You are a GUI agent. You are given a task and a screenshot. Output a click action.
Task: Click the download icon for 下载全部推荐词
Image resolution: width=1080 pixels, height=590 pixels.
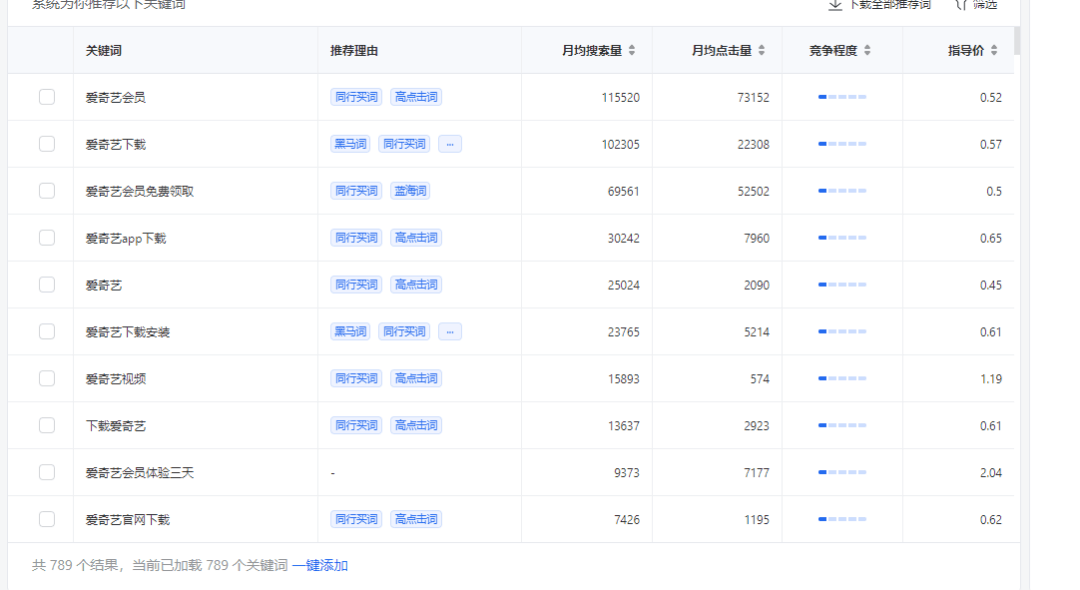pyautogui.click(x=835, y=5)
